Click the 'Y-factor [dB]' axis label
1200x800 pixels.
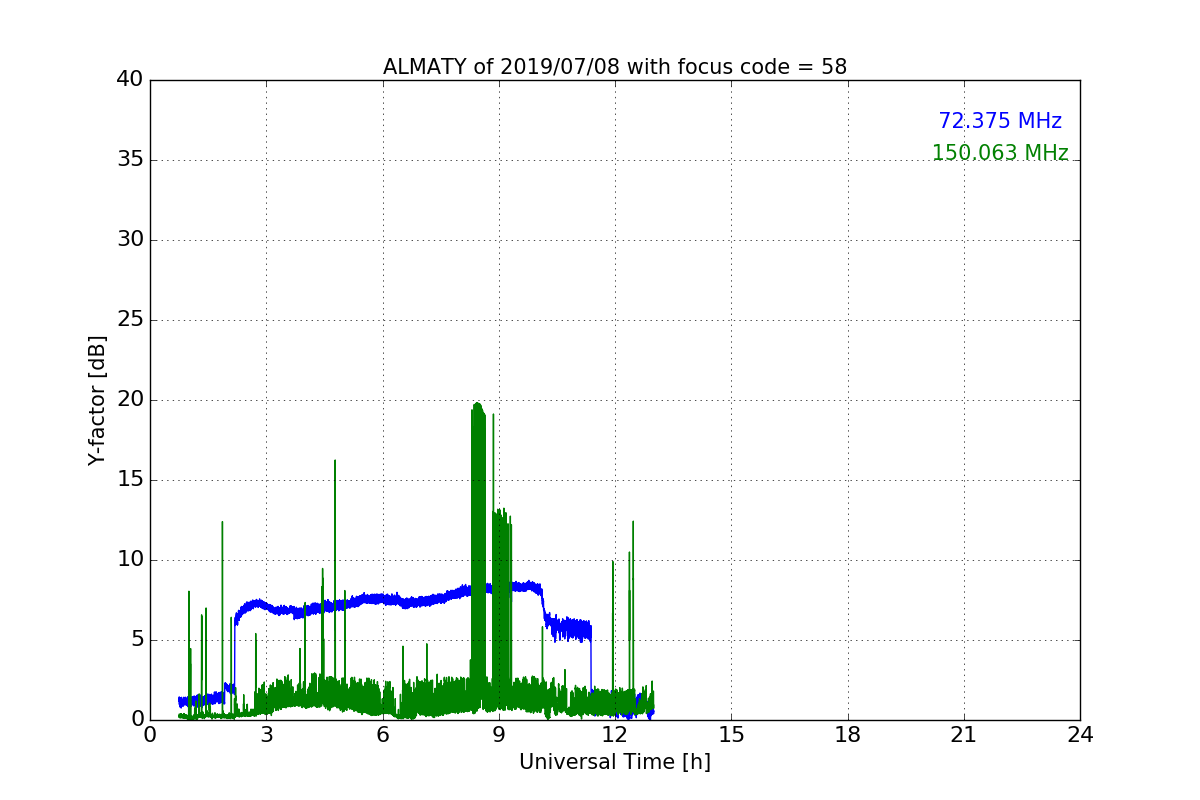pos(97,400)
